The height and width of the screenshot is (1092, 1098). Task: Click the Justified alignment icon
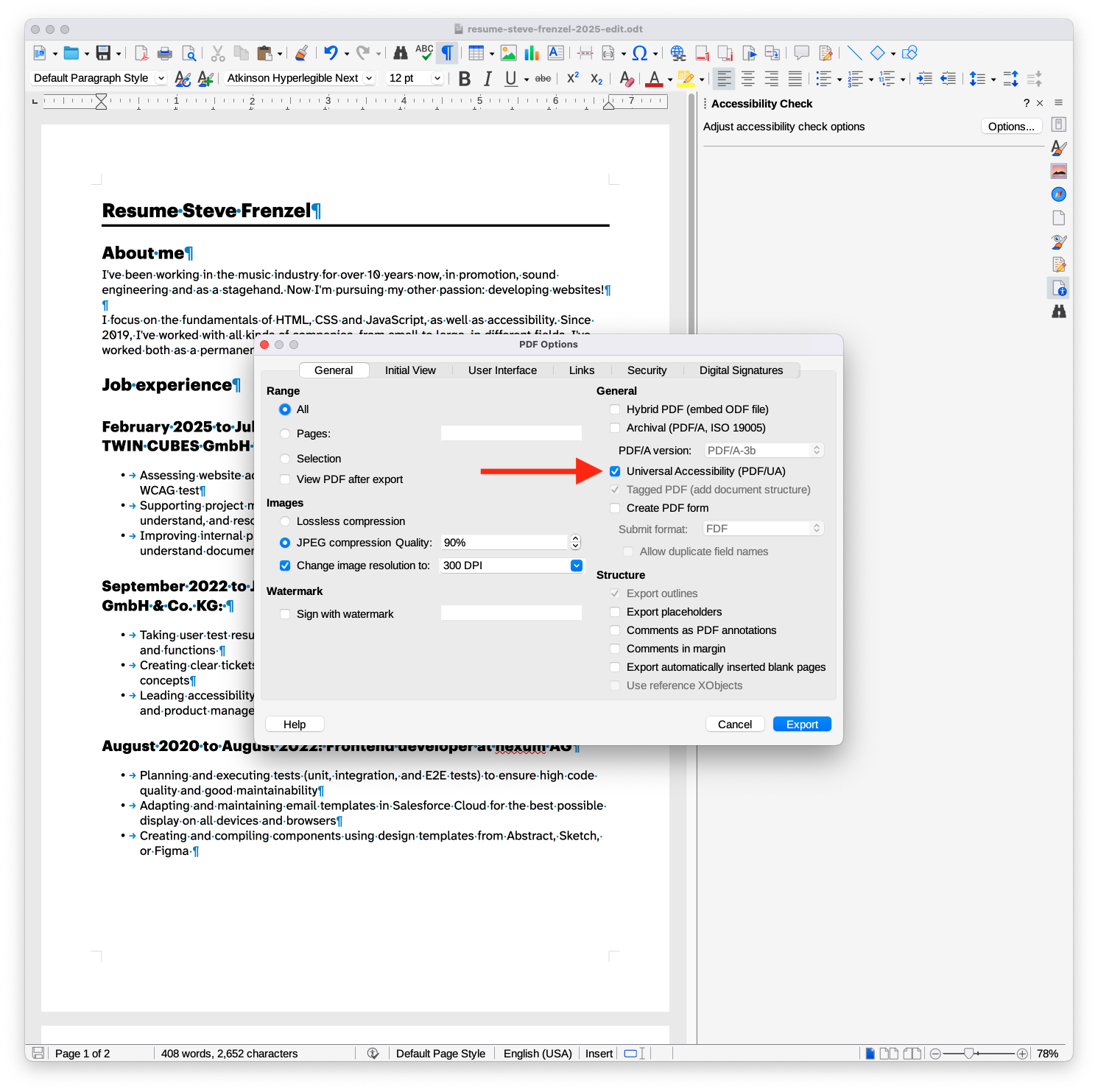click(x=795, y=79)
